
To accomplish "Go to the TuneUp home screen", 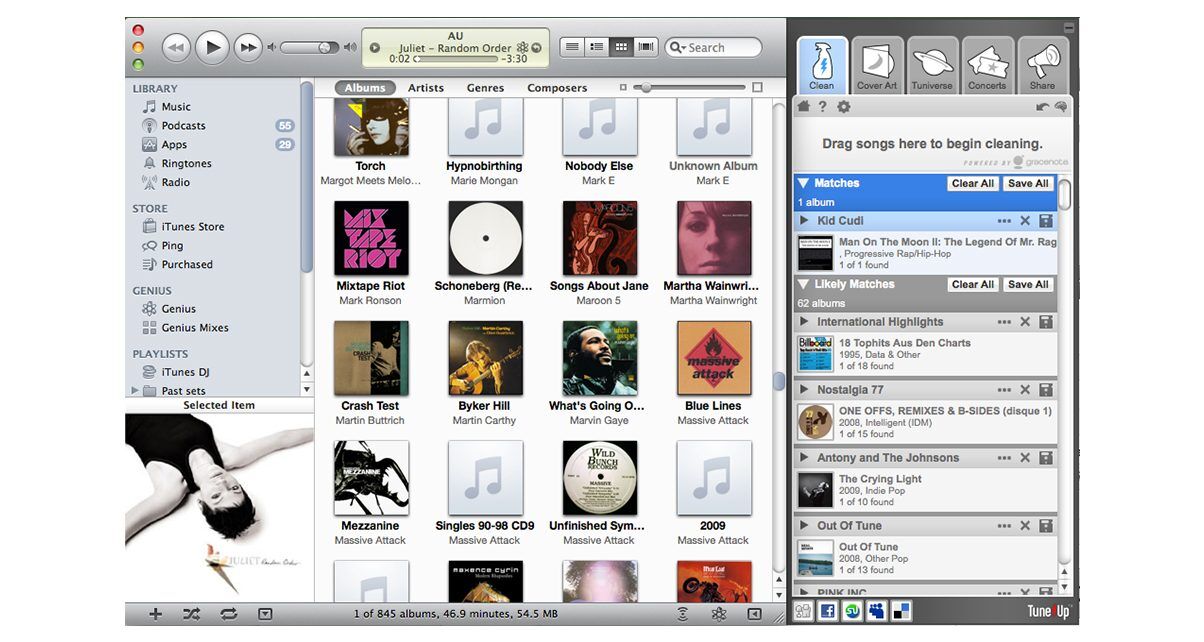I will (x=802, y=107).
